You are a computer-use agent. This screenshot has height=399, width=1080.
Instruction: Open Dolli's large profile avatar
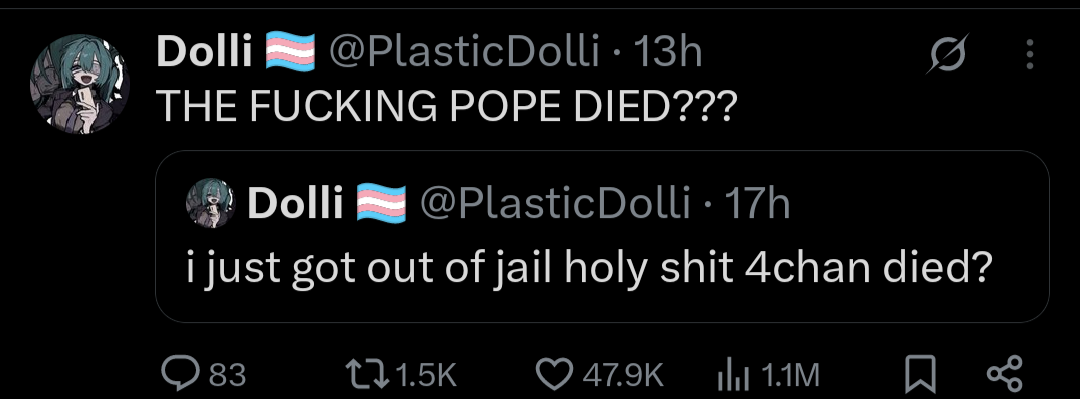coord(79,84)
